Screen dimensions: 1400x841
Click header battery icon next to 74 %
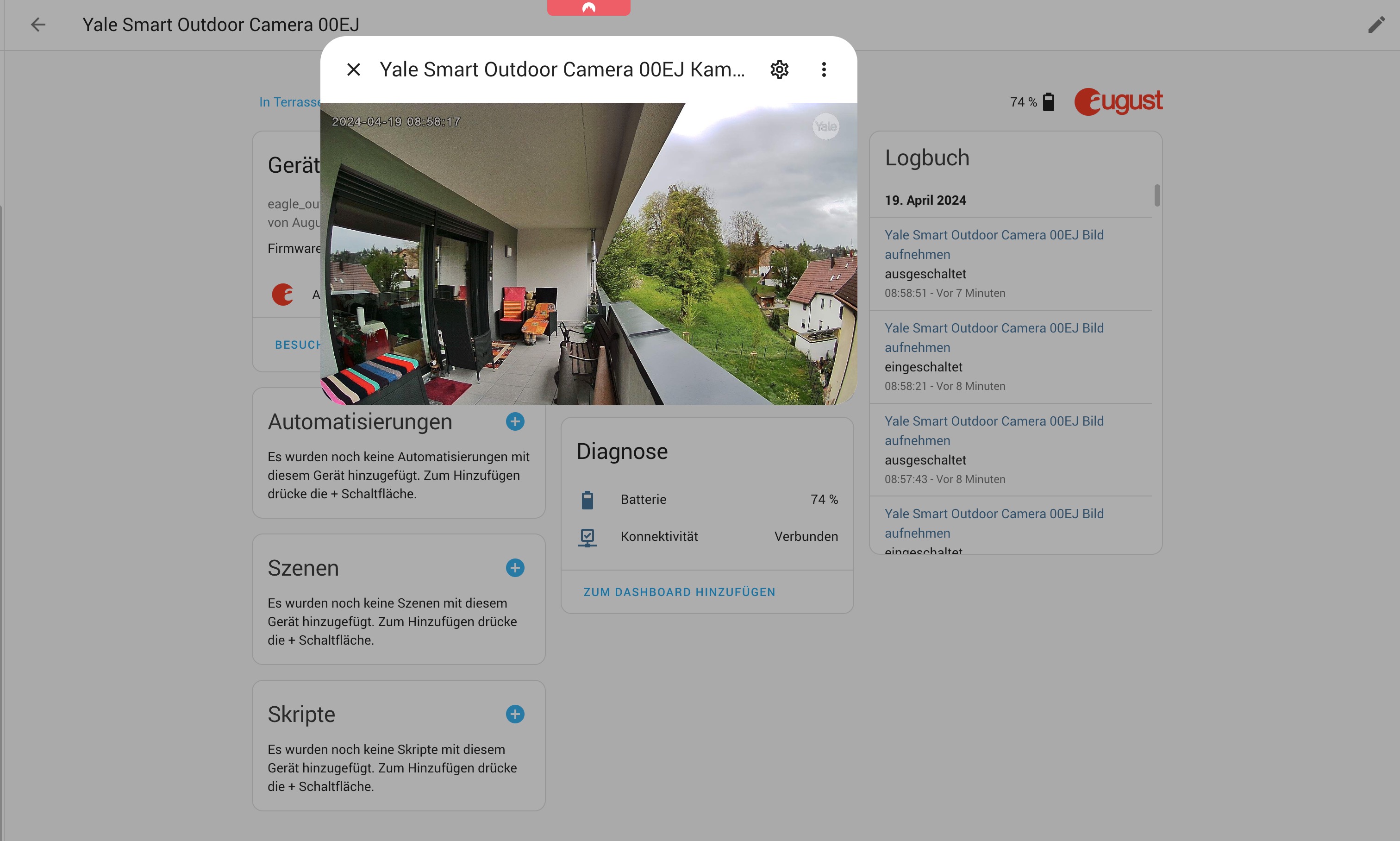pyautogui.click(x=1049, y=102)
